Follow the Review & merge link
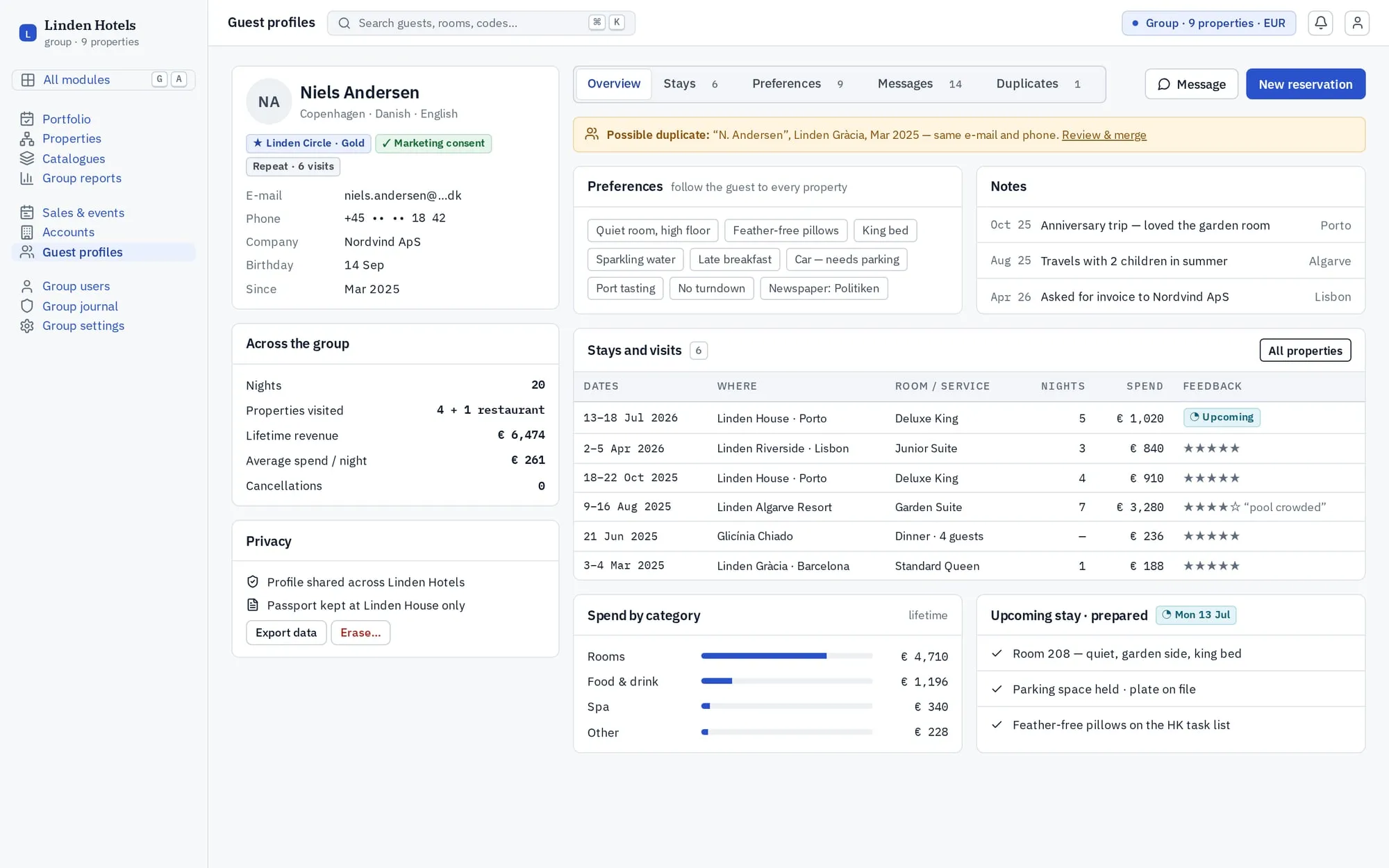 [1104, 135]
